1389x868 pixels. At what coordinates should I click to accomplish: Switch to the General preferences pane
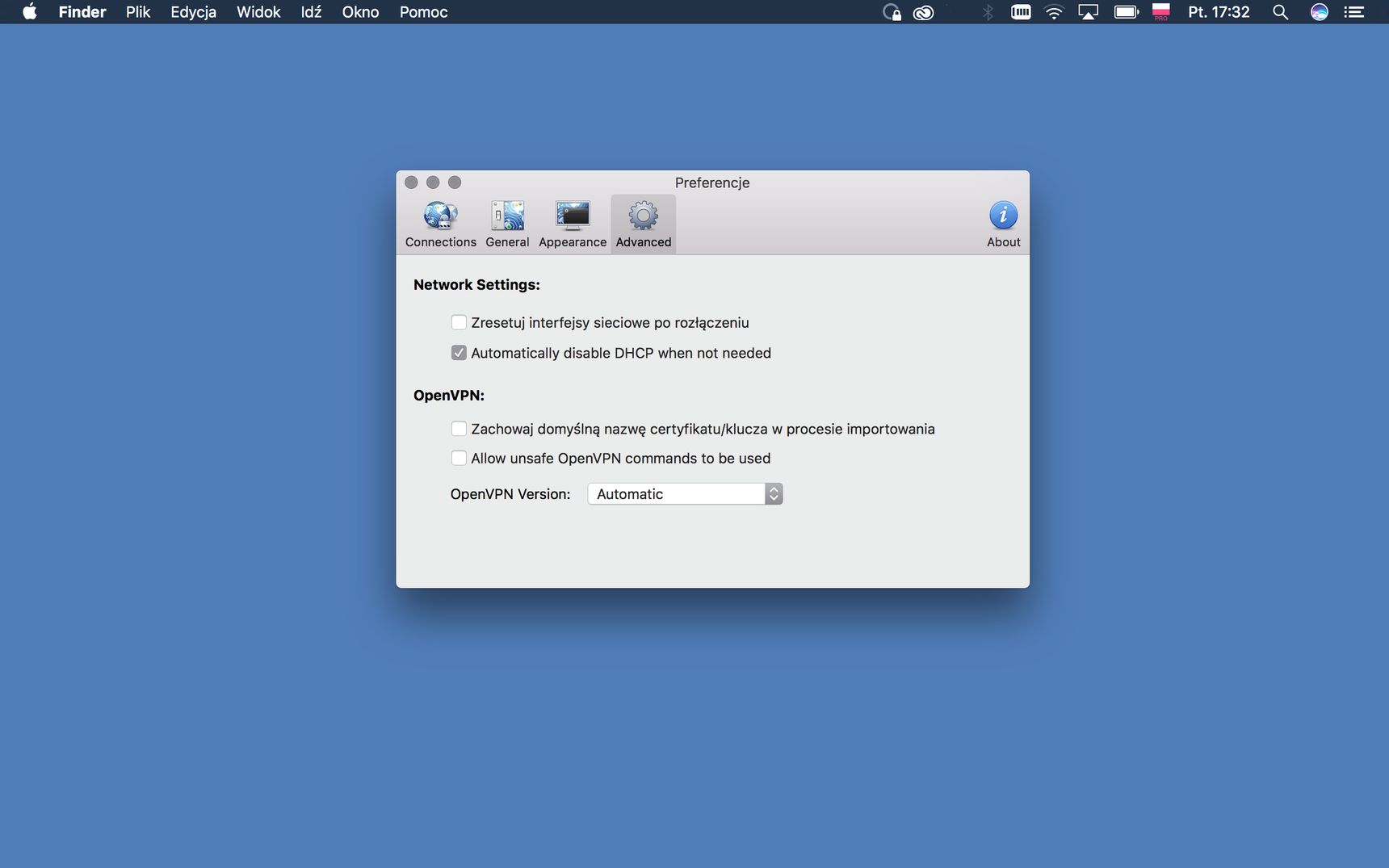pyautogui.click(x=507, y=224)
